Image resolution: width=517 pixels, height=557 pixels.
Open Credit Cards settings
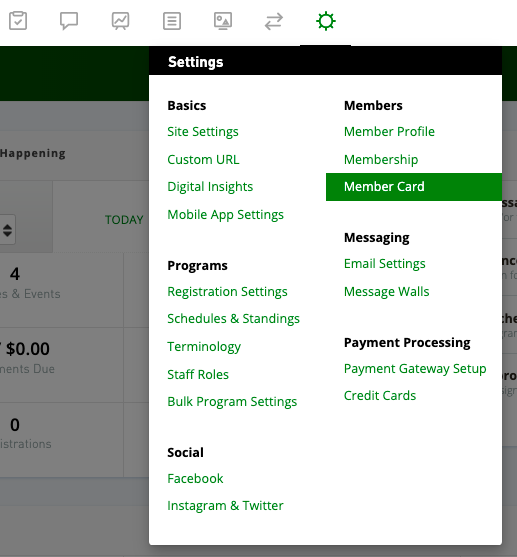(x=380, y=396)
